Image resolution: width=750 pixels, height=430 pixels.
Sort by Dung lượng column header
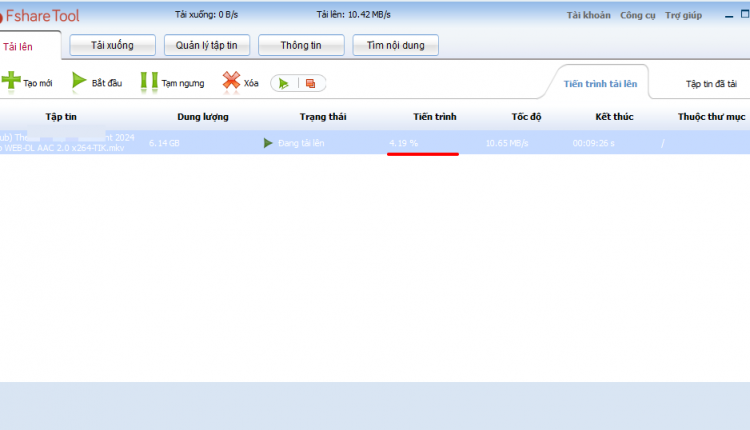point(203,117)
